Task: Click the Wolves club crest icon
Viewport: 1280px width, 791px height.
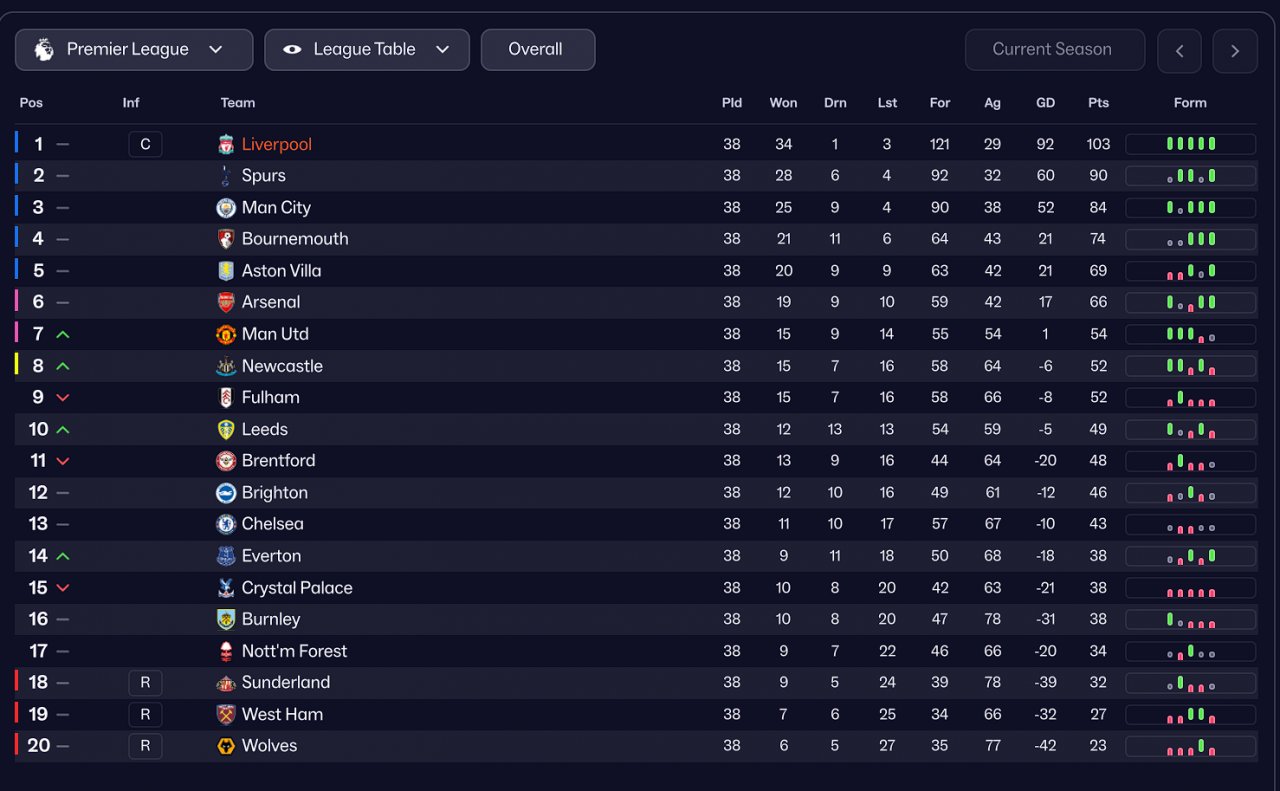Action: coord(226,746)
